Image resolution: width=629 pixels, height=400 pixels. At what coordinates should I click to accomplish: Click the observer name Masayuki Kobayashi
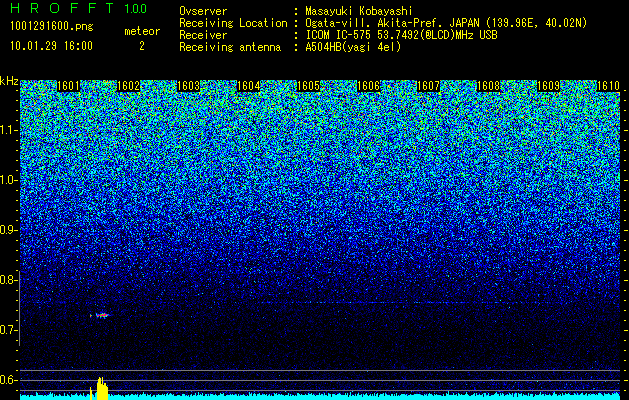(358, 11)
